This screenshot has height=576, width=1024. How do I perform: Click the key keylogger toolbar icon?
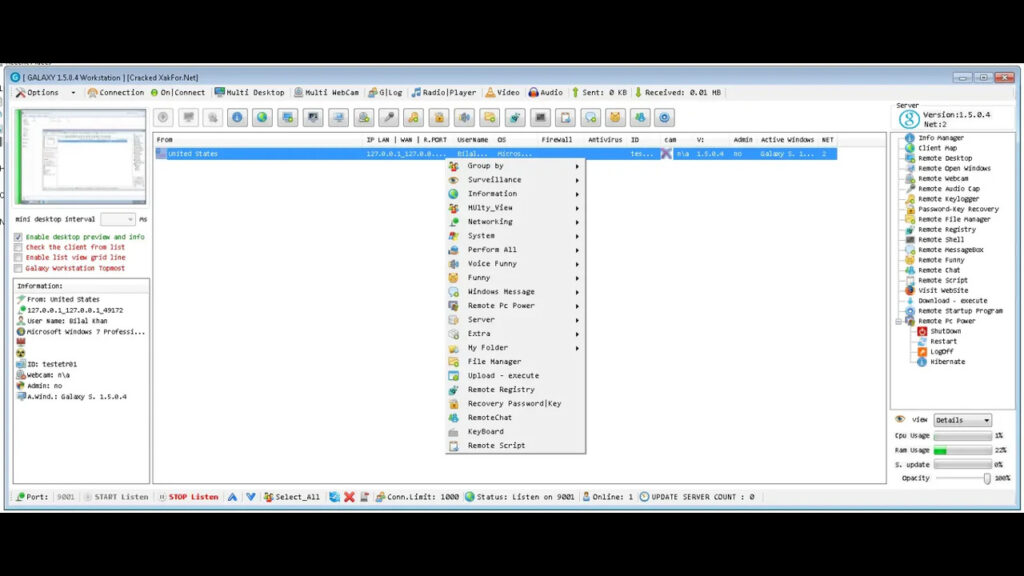pos(413,118)
